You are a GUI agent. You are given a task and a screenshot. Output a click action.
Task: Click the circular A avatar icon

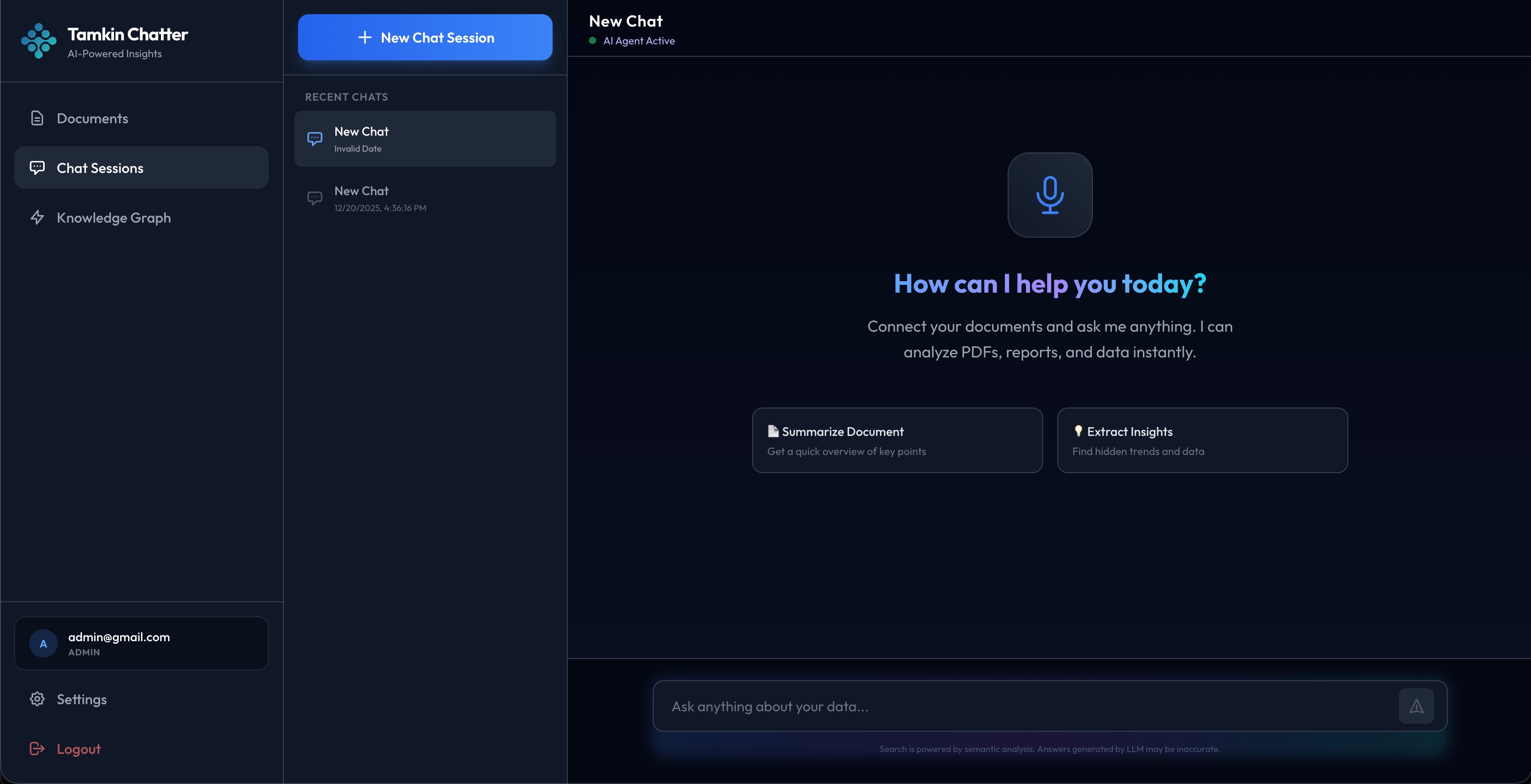[x=43, y=644]
